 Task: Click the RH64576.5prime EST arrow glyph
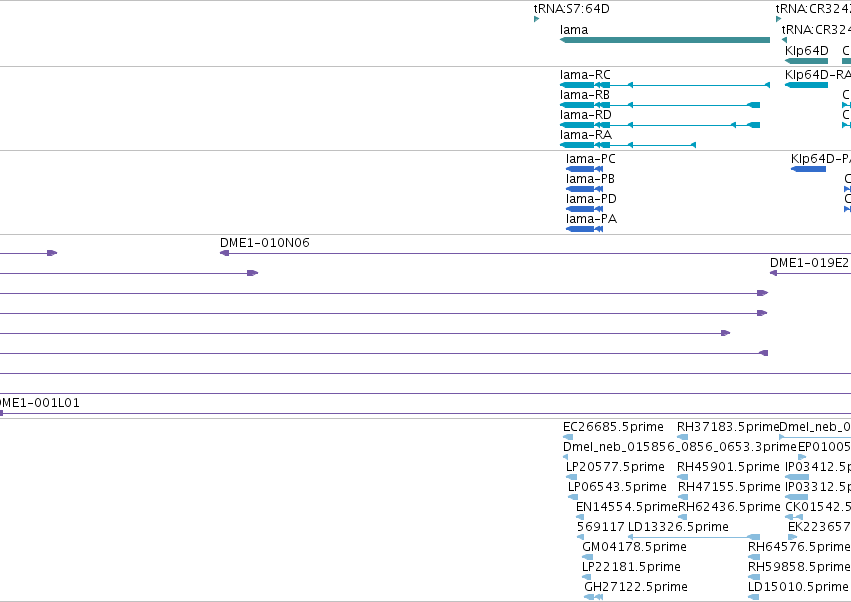coord(753,557)
